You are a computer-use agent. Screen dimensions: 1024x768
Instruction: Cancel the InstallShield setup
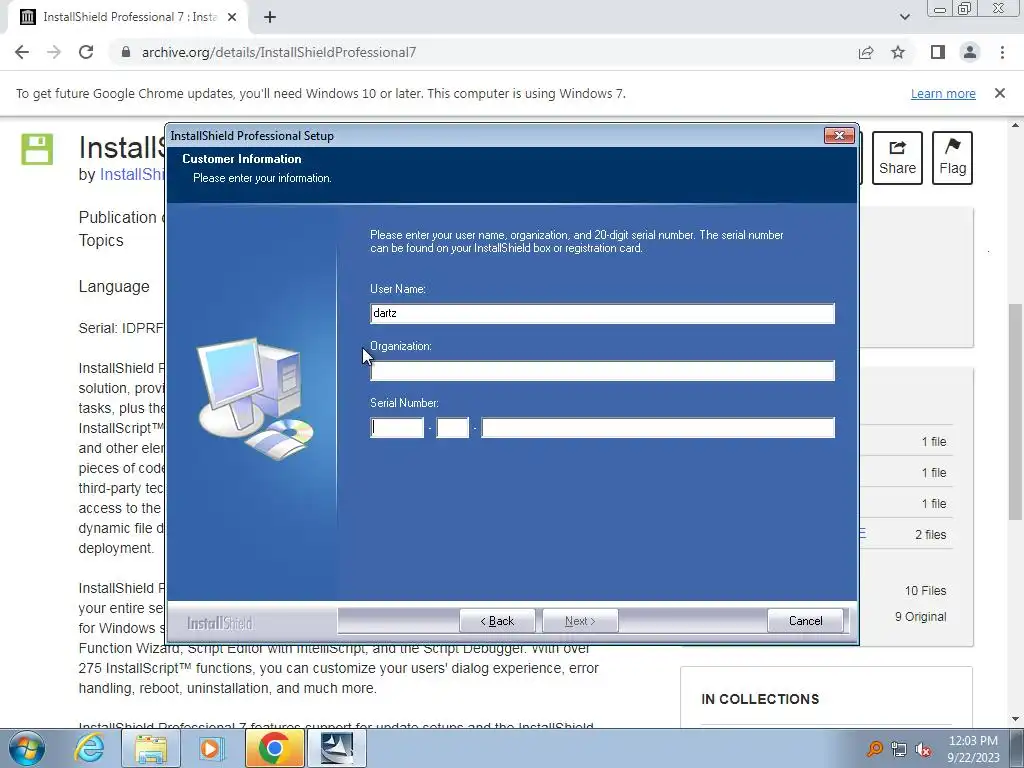point(805,621)
